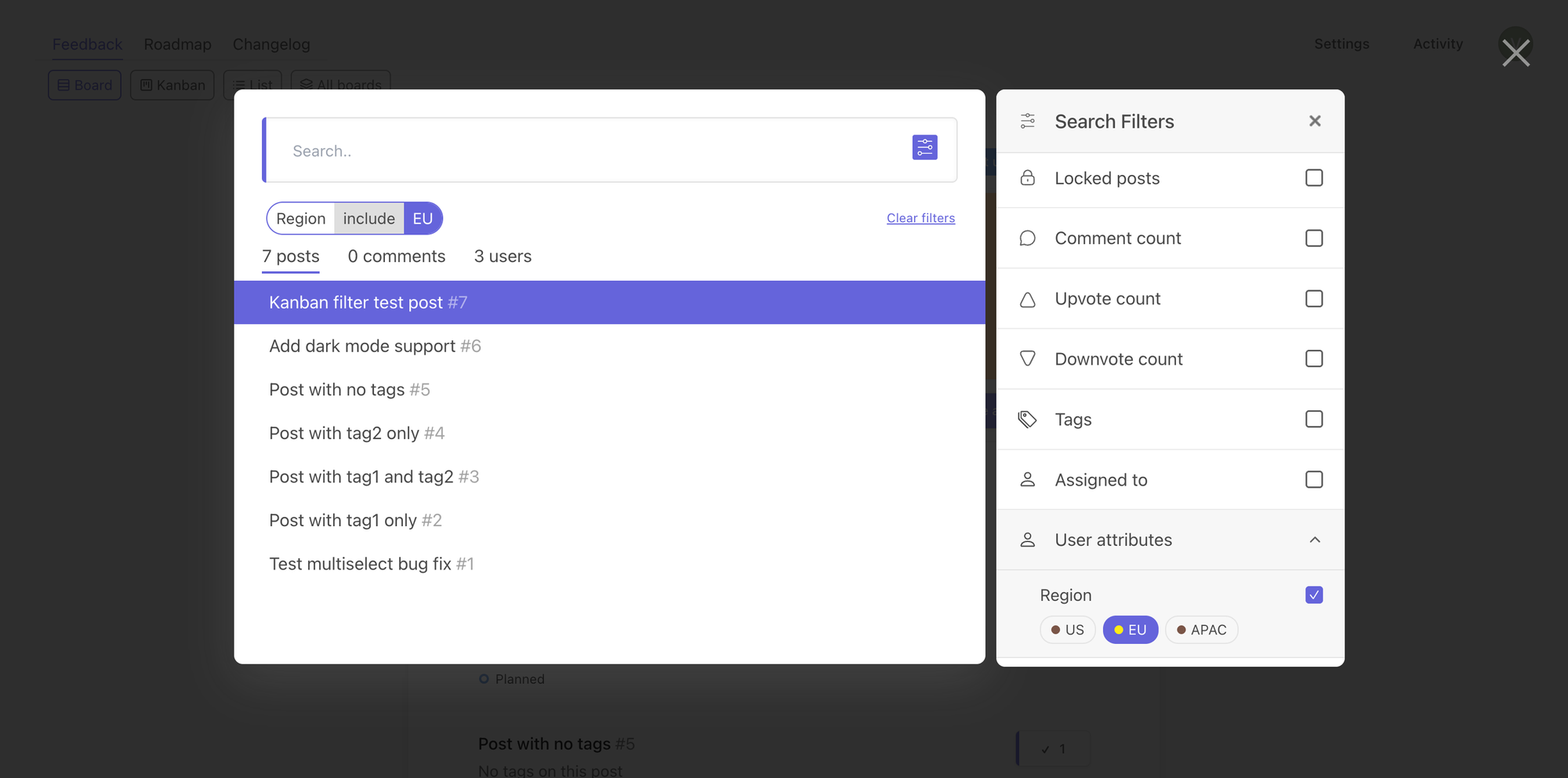Deselect the EU region chip

pos(1130,630)
